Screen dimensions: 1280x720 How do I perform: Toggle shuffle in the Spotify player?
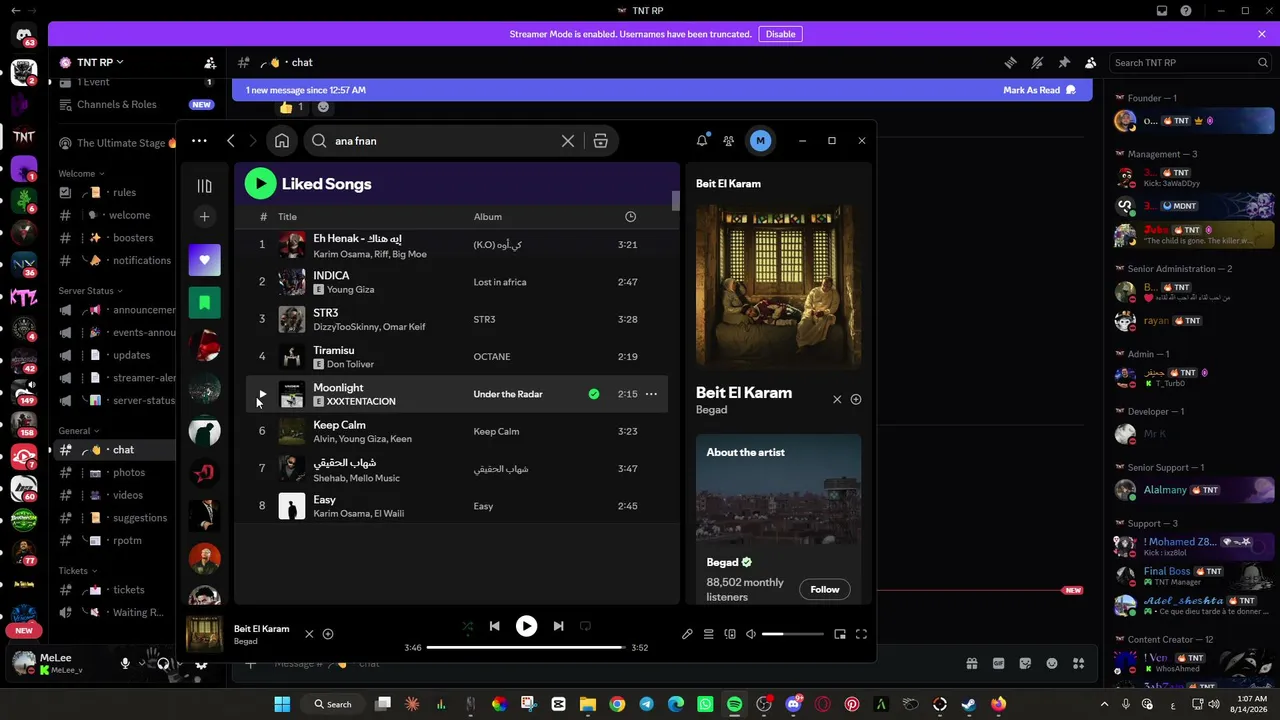[467, 626]
